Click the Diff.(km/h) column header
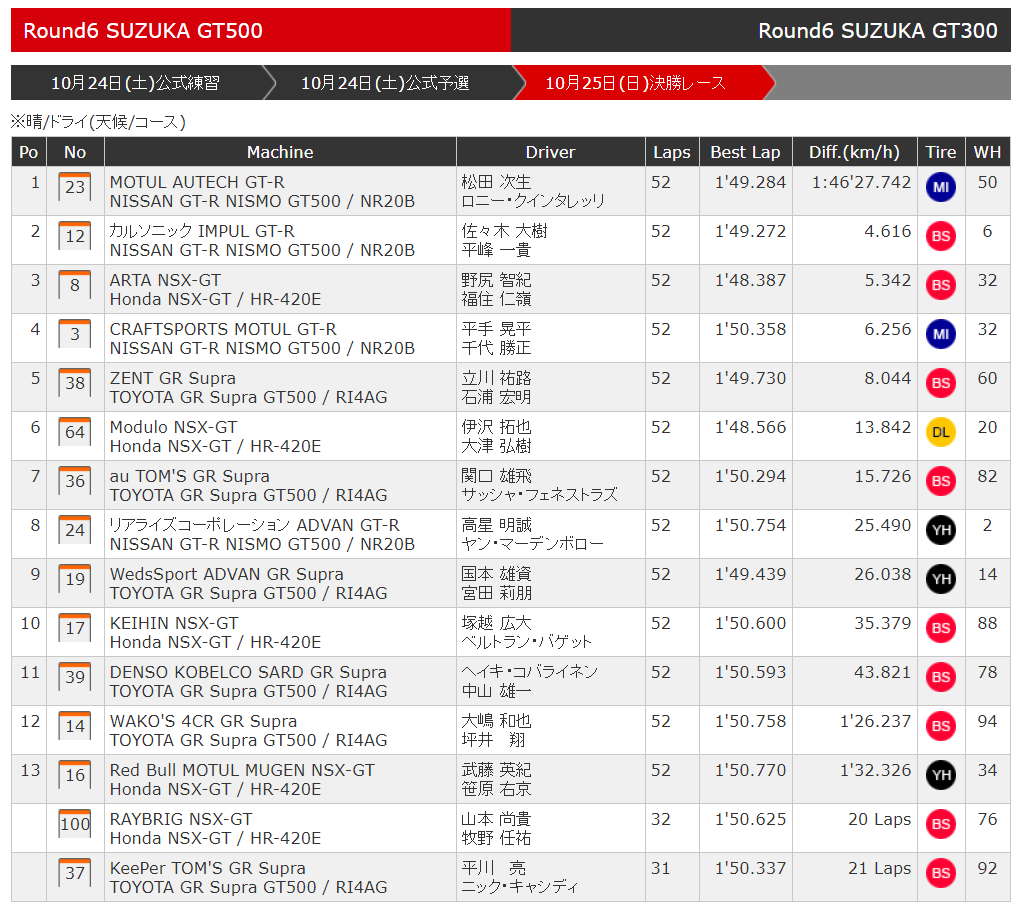Viewport: 1020px width, 910px height. 854,152
